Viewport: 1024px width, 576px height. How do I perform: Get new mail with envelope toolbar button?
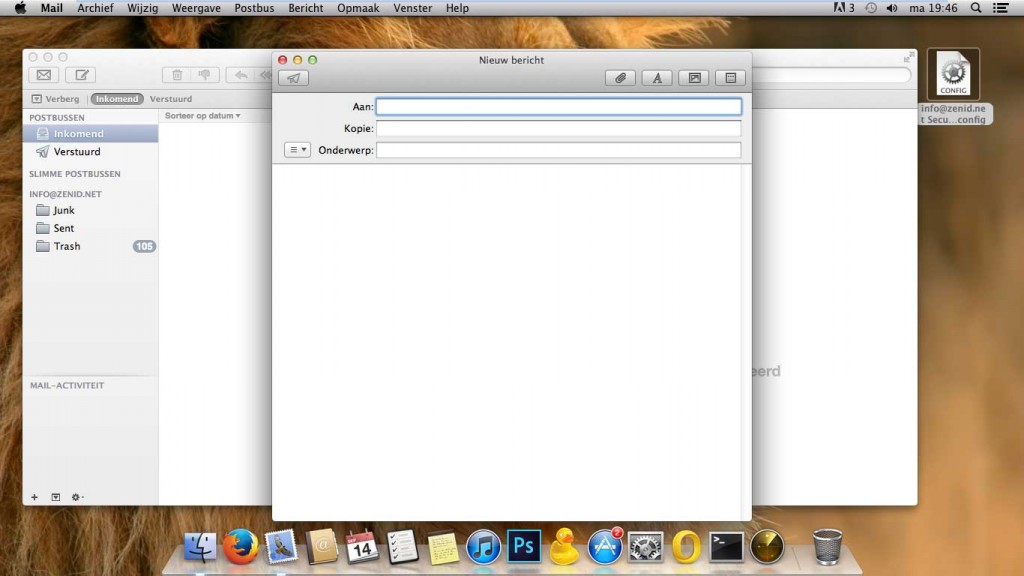(44, 74)
